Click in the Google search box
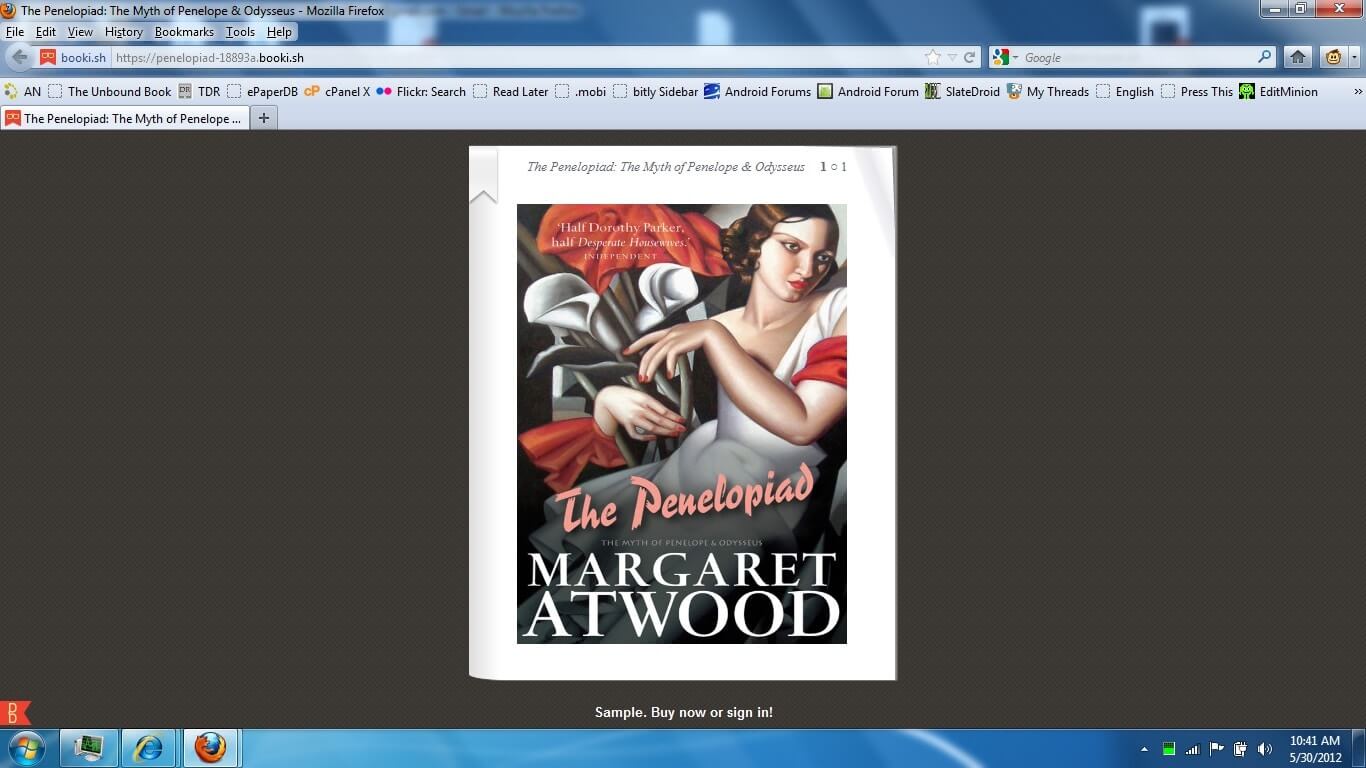 [1138, 57]
